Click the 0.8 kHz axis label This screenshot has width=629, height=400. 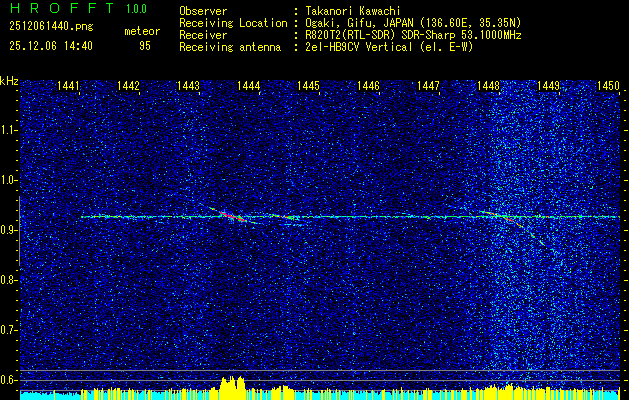(x=8, y=280)
